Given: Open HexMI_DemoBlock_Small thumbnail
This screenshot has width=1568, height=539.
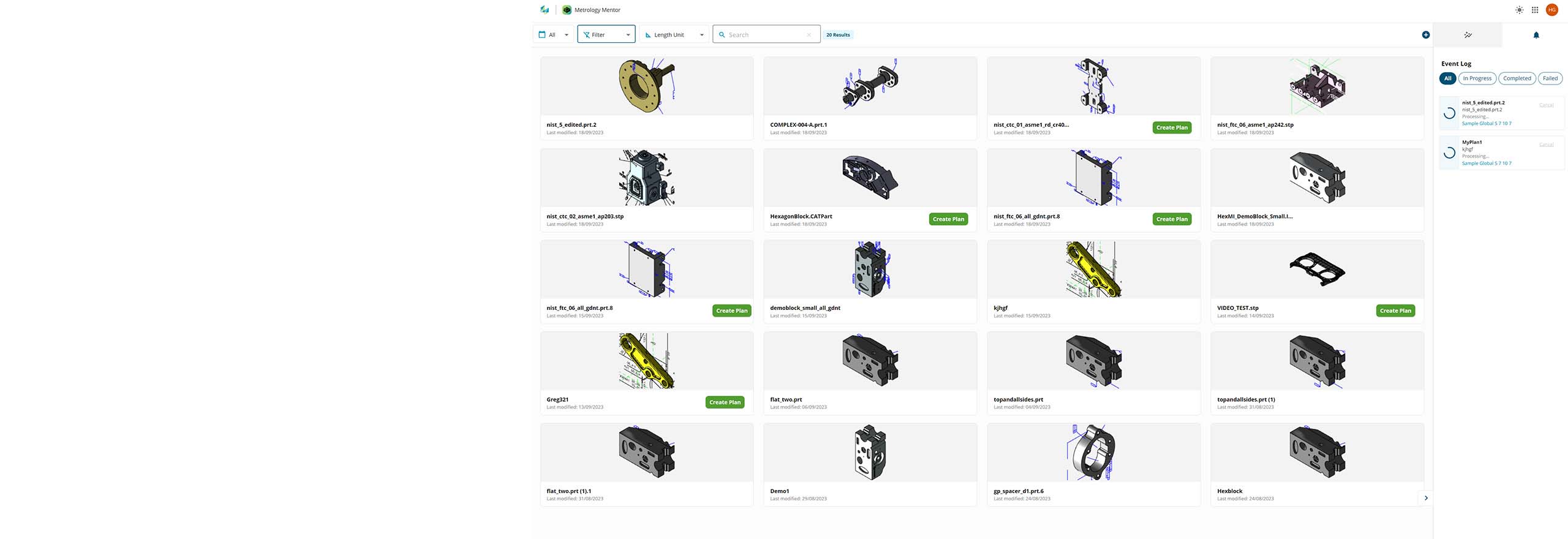Looking at the screenshot, I should (1317, 178).
